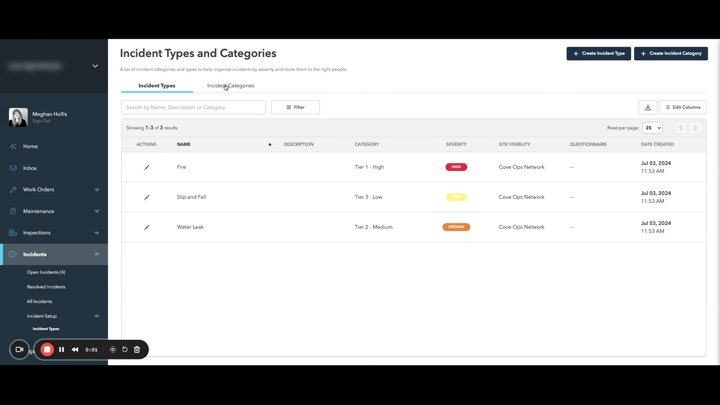The image size is (720, 405).
Task: Click the Inspections sidebar icon
Action: coord(13,233)
